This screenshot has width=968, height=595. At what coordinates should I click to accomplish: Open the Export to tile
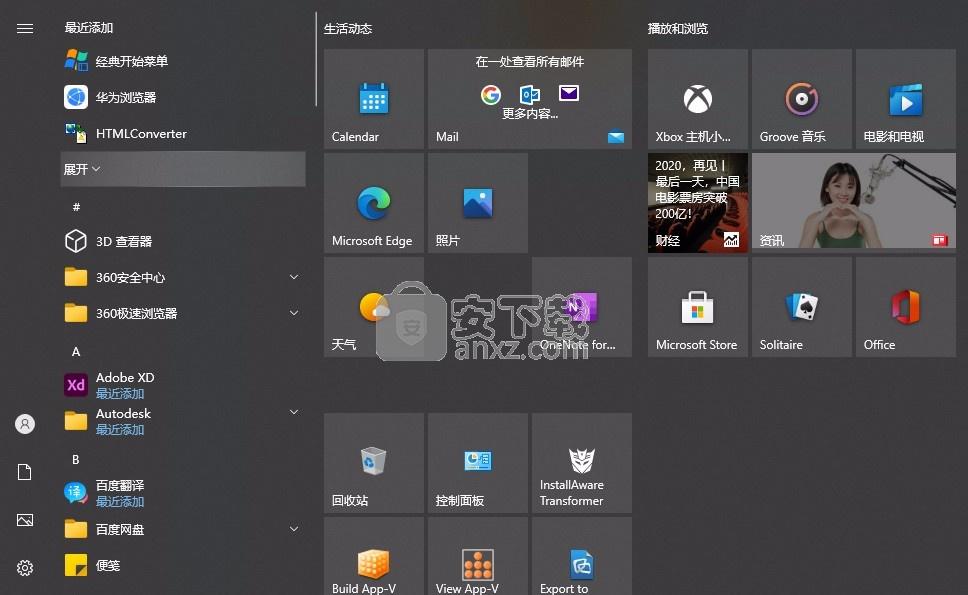pos(582,556)
